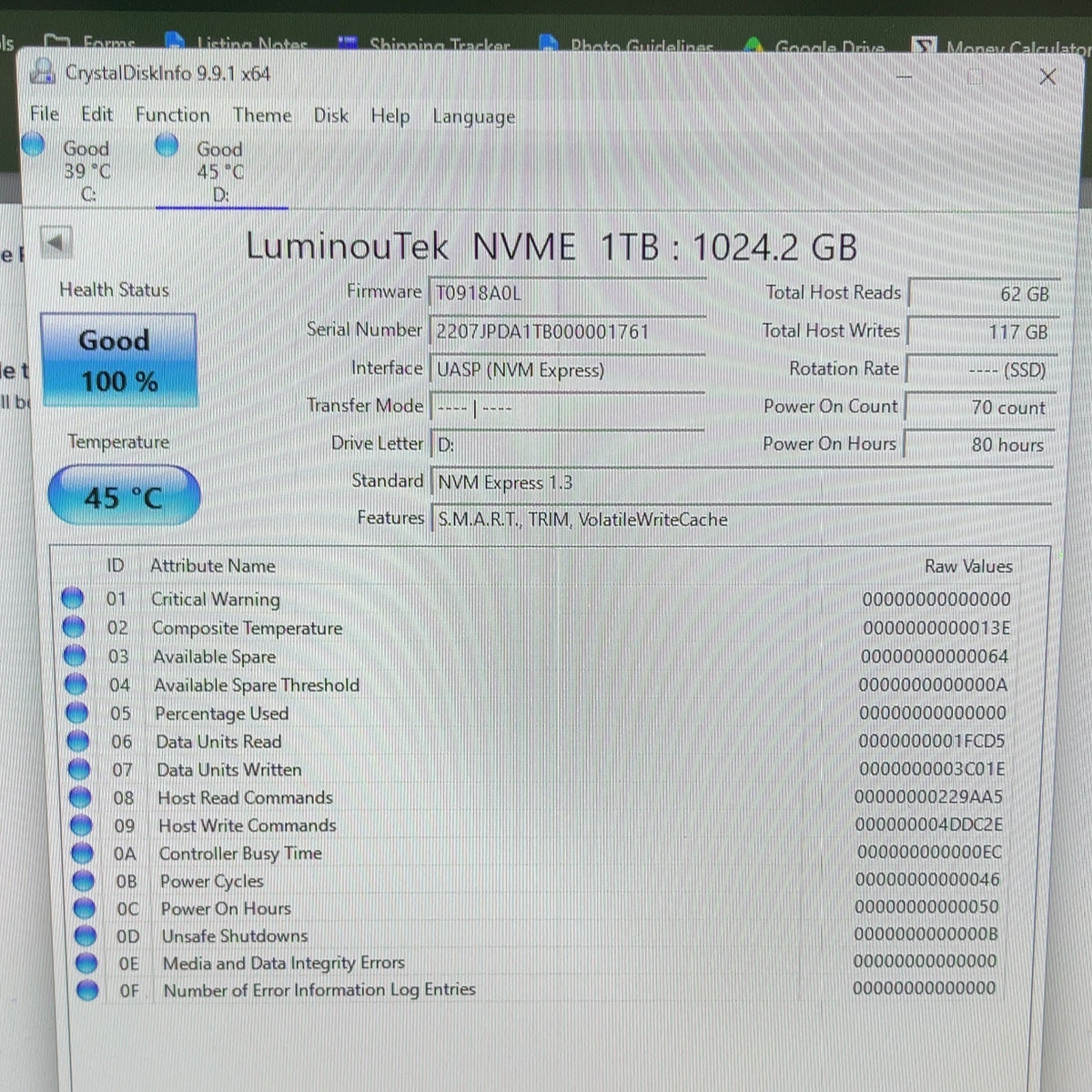The height and width of the screenshot is (1092, 1092).
Task: Click the Interface field UASP (NVM Express)
Action: coord(567,369)
